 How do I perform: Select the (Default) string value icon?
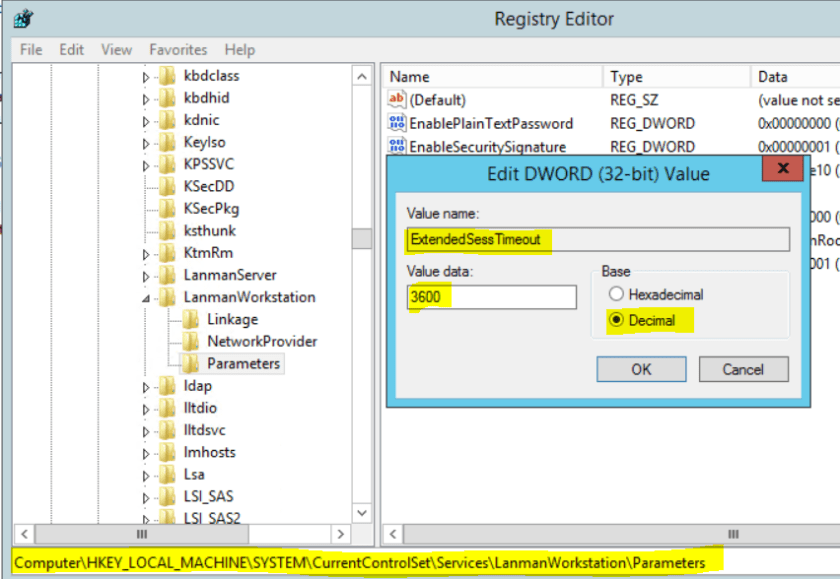[397, 100]
